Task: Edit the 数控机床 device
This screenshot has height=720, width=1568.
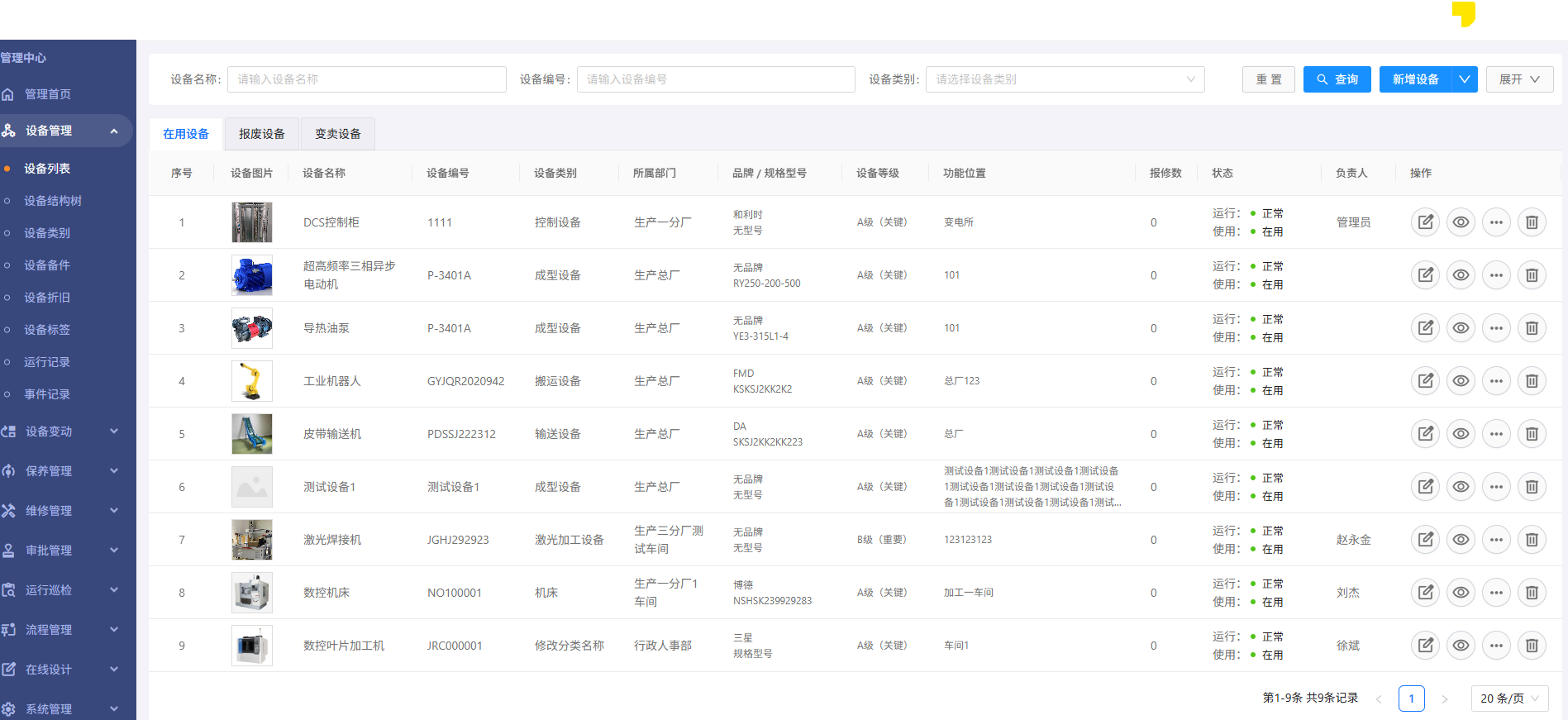Action: pos(1426,593)
